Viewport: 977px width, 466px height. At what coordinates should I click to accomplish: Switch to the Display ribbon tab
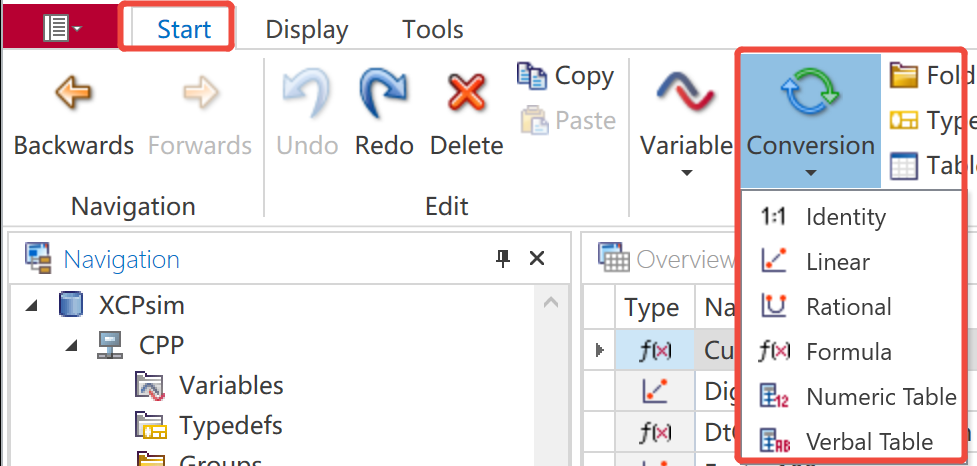coord(306,29)
